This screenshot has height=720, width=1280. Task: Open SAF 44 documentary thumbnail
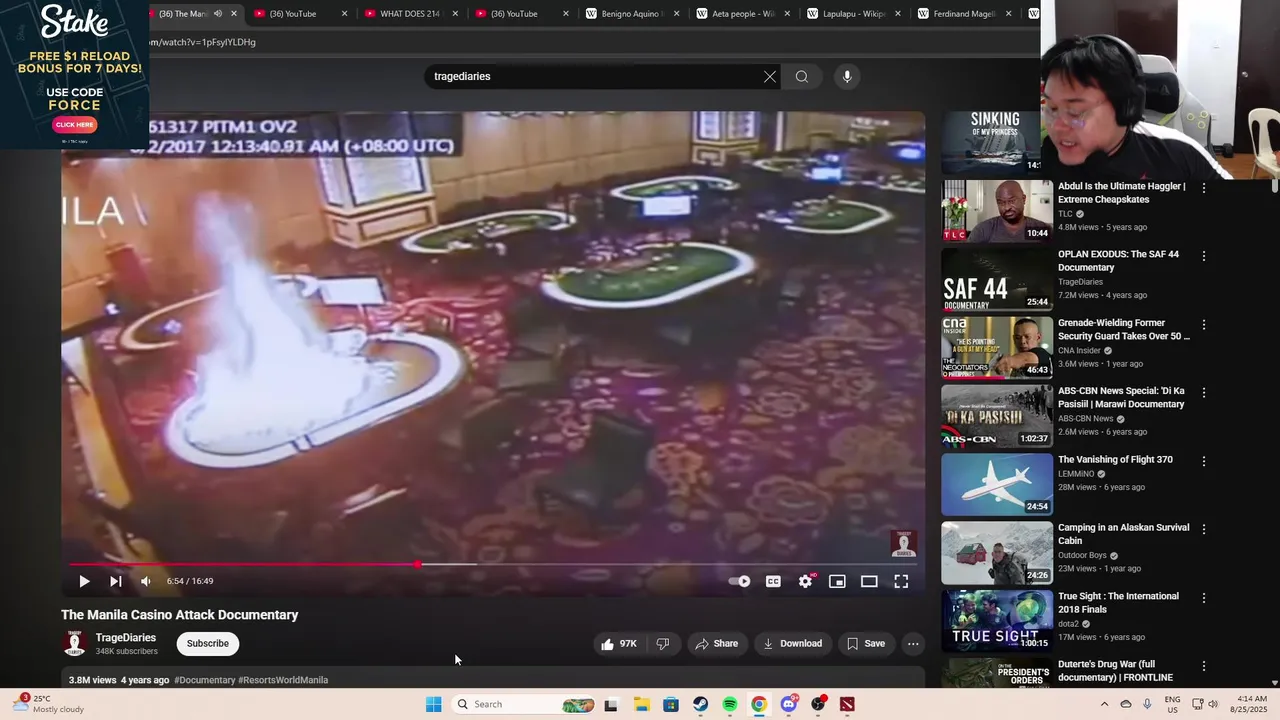pos(997,279)
